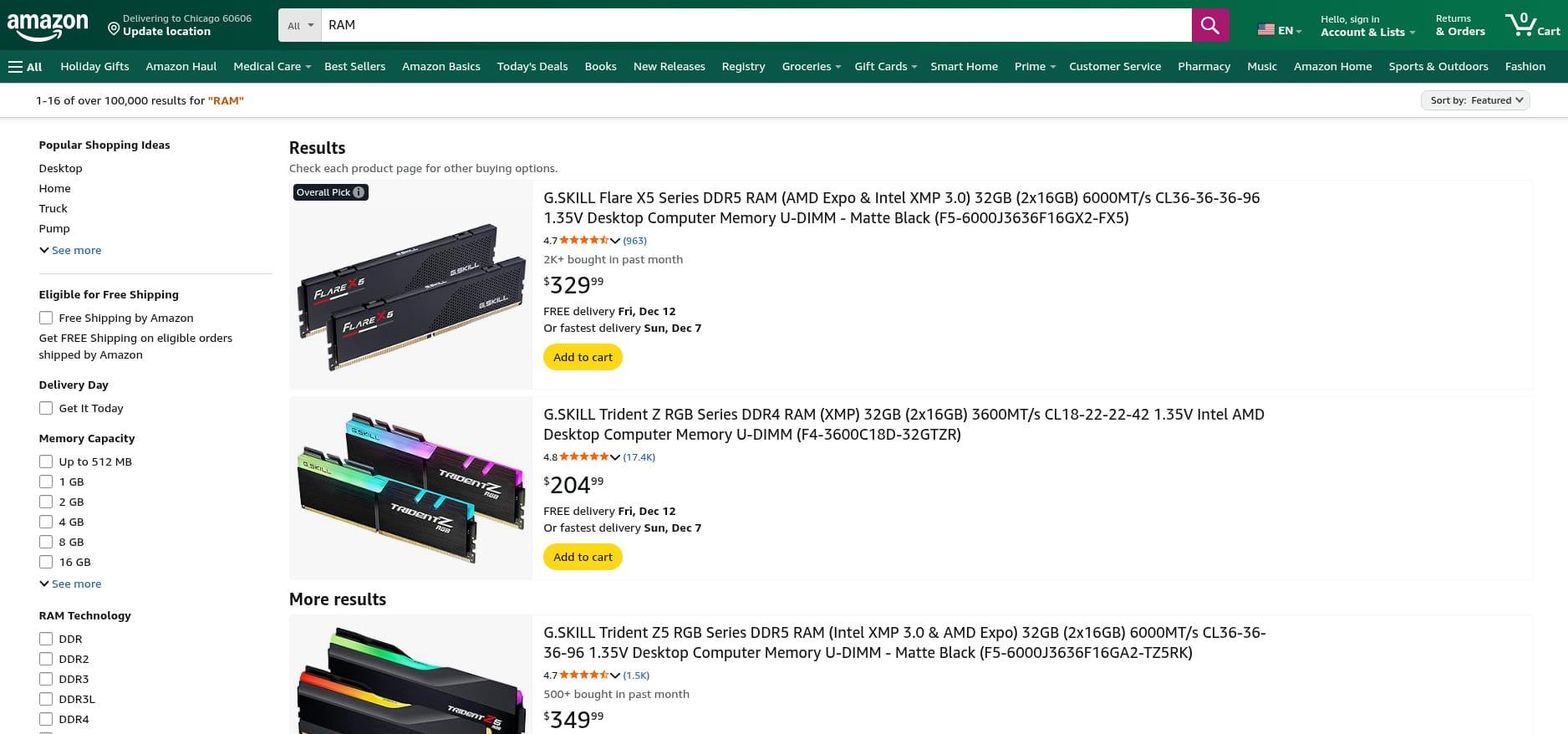This screenshot has height=734, width=1568.
Task: Open the All search category dropdown
Action: [x=299, y=25]
